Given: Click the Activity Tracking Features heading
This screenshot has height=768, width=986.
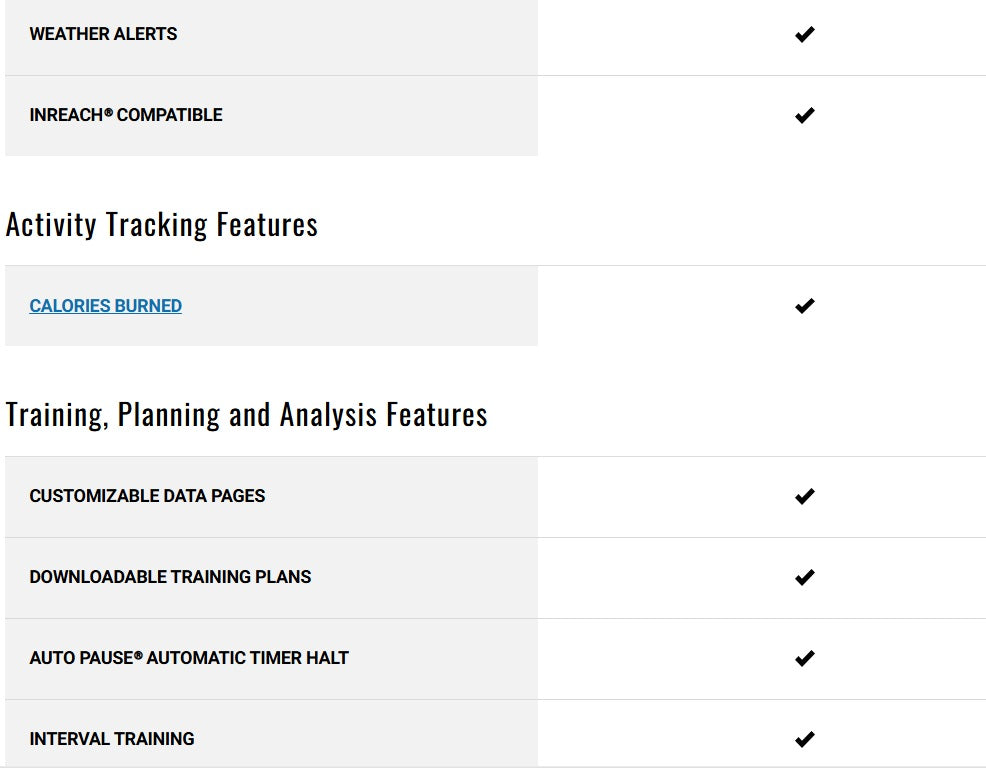Looking at the screenshot, I should point(162,224).
